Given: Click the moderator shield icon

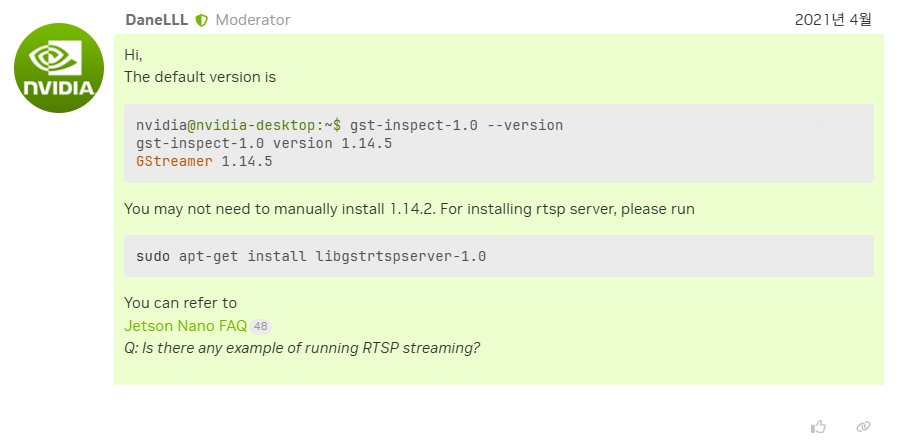Looking at the screenshot, I should tap(201, 20).
